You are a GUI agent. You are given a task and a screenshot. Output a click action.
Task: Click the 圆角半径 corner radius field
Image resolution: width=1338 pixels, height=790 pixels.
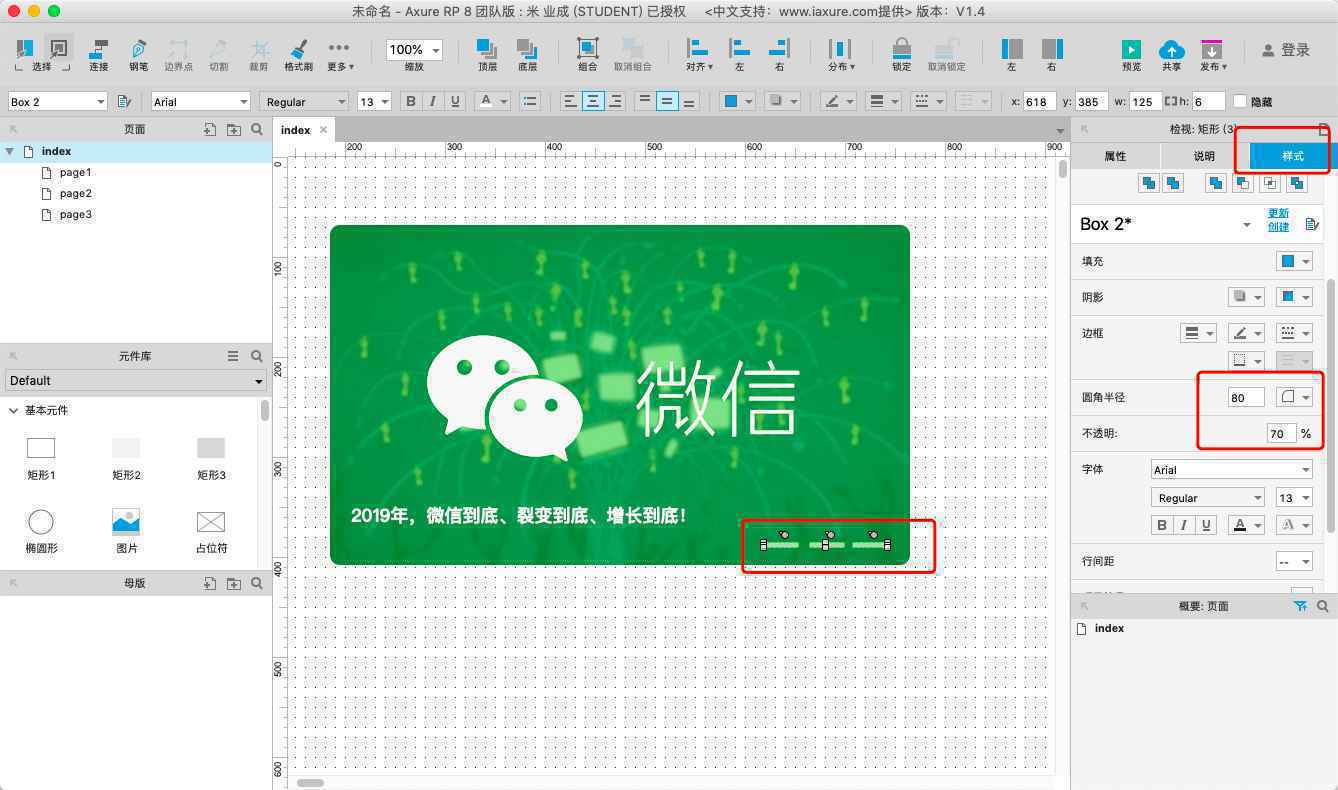1246,397
